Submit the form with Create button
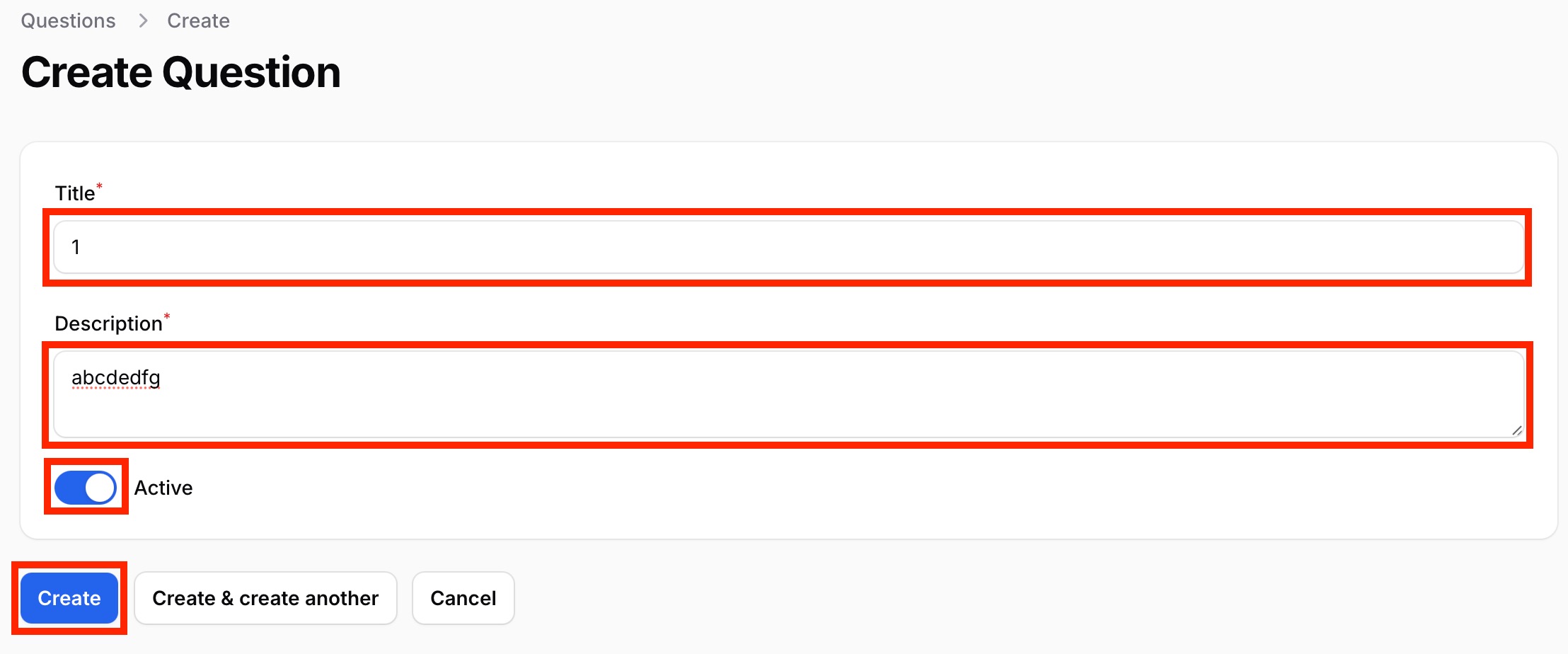 69,598
